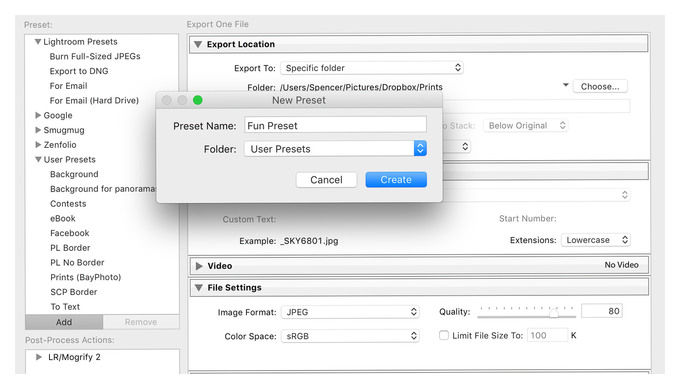Open the partially hidden dropdown under Below Original
This screenshot has width=680, height=389.
(464, 146)
